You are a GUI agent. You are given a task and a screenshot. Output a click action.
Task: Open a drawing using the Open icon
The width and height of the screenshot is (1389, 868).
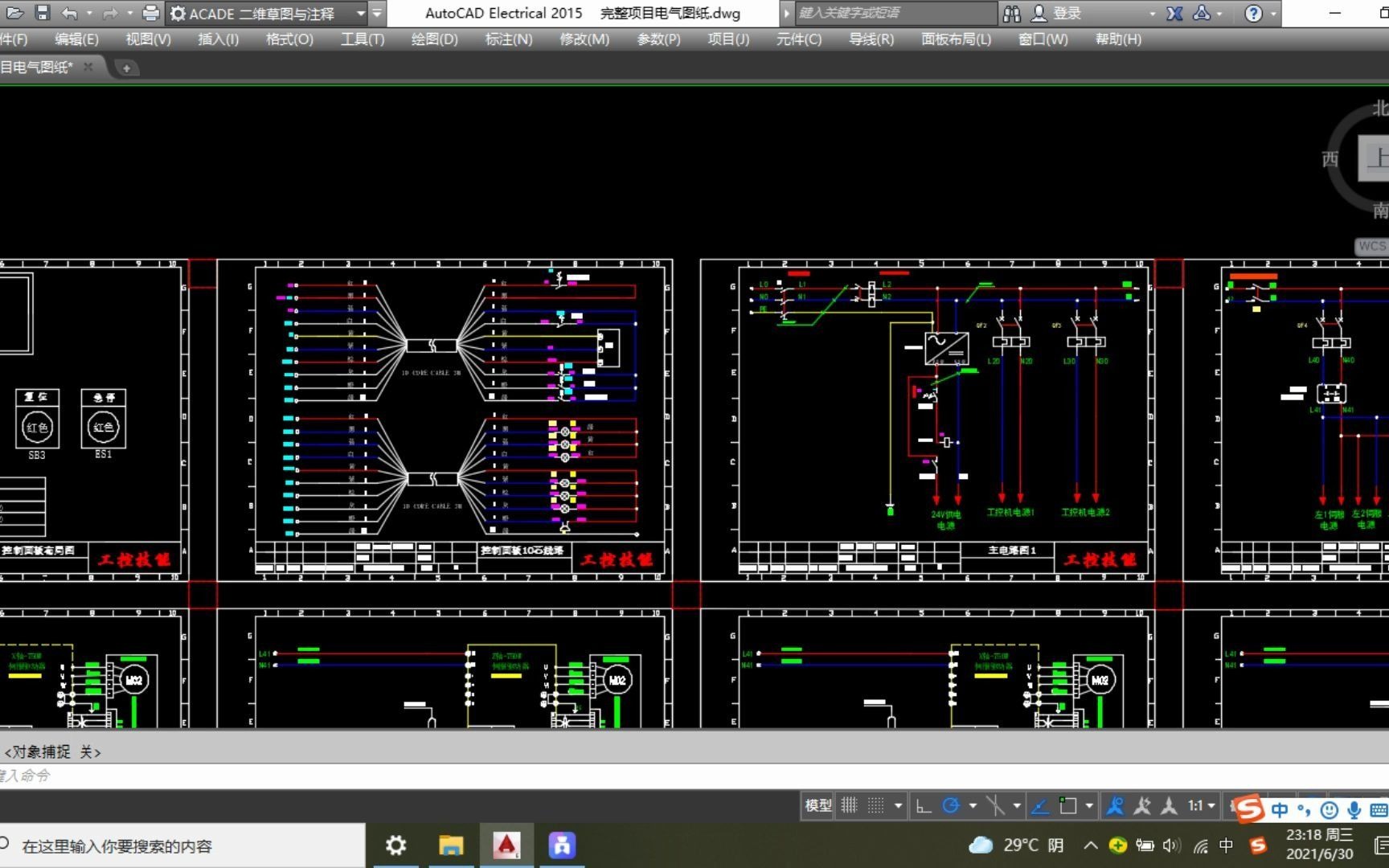(x=14, y=13)
